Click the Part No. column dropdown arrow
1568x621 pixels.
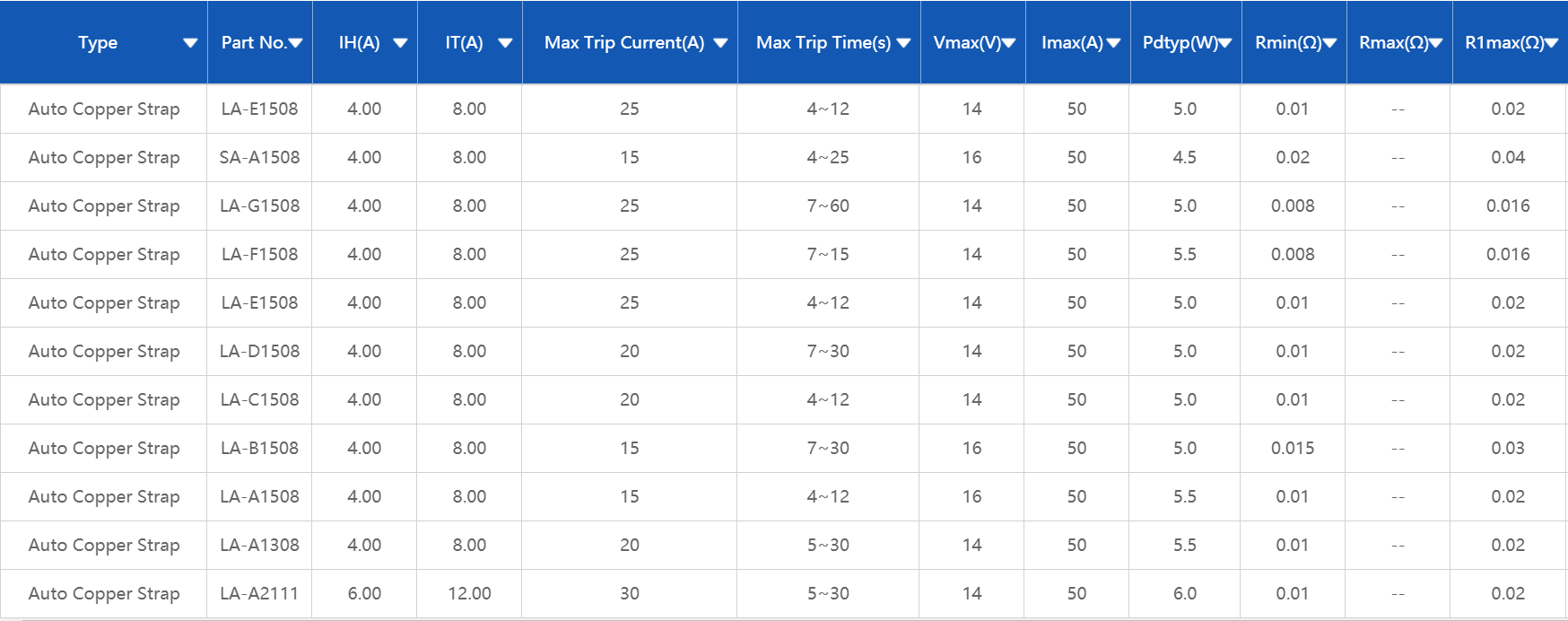click(295, 43)
